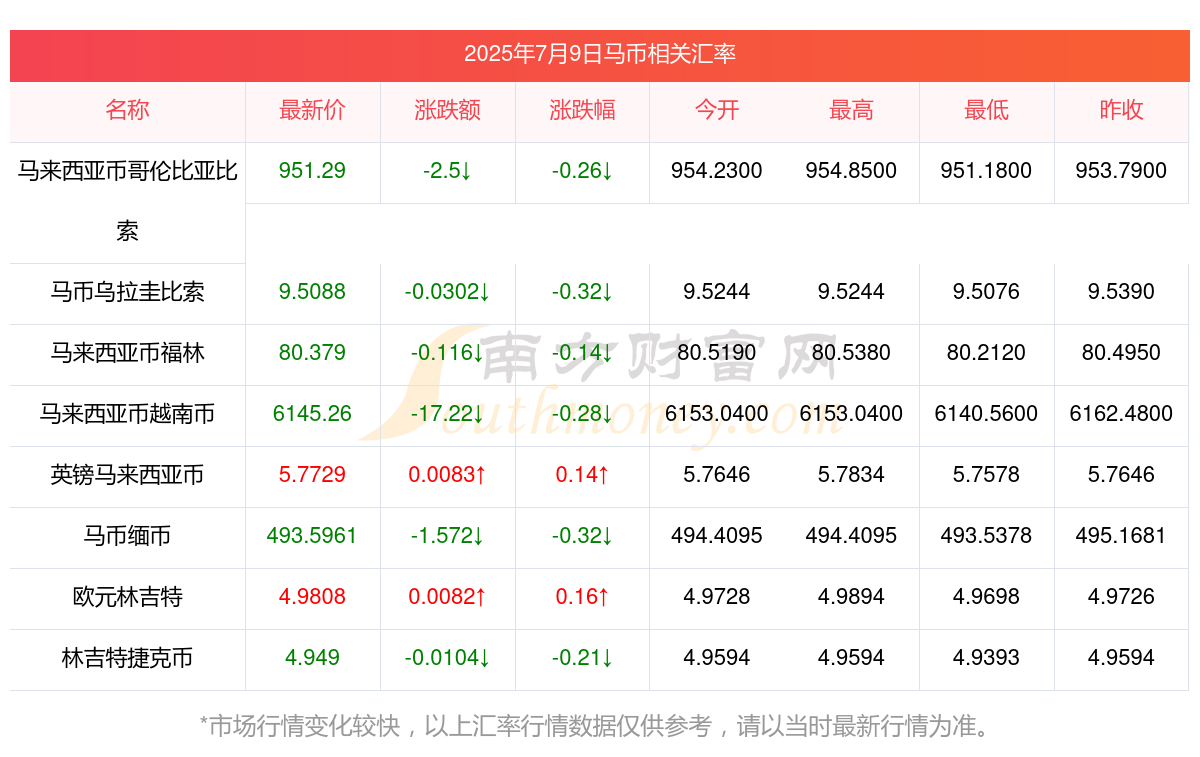This screenshot has height=757, width=1200.
Task: Click the title 2025年7月9日马币相关汇率
Action: coord(600,54)
